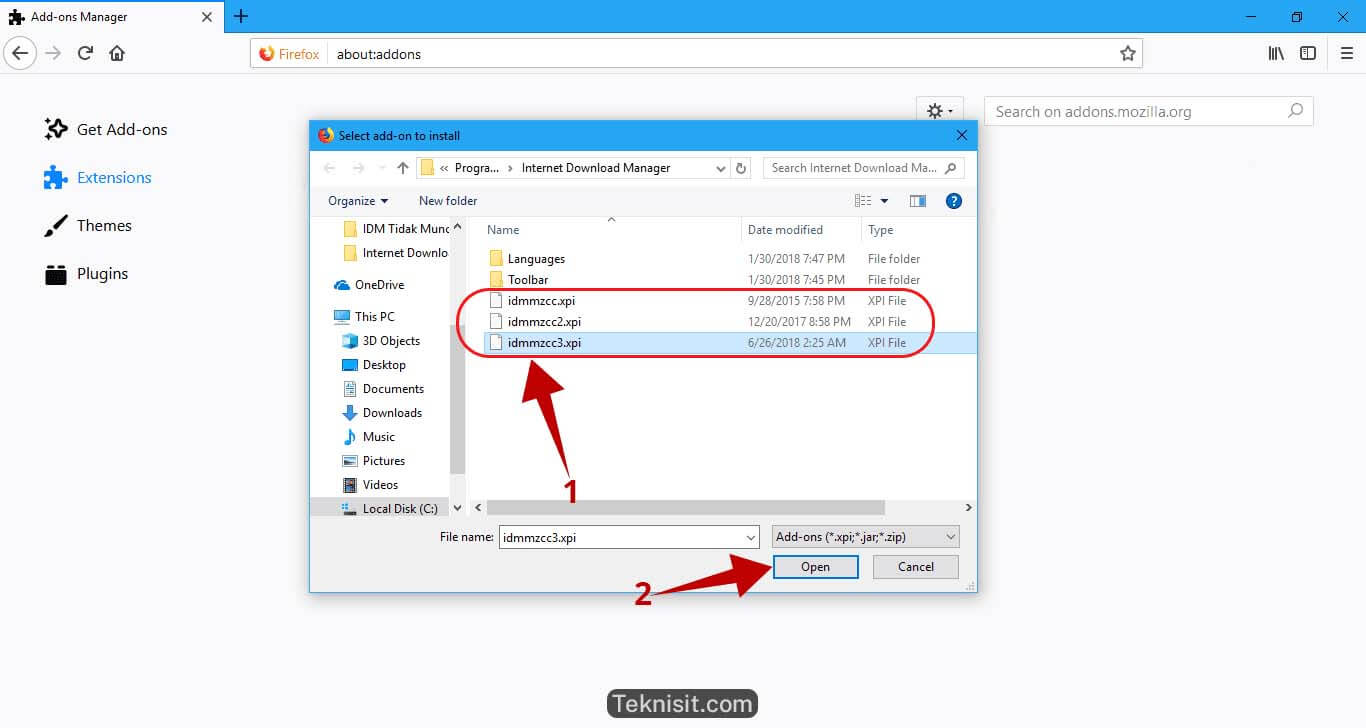Open Downloads in navigation pane
Viewport: 1366px width, 728px height.
pos(382,413)
